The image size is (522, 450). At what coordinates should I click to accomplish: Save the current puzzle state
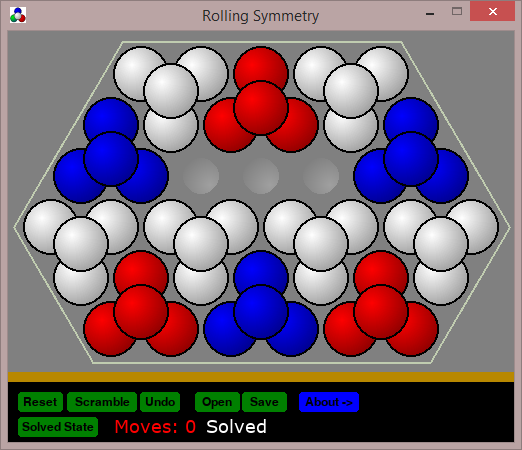(264, 402)
